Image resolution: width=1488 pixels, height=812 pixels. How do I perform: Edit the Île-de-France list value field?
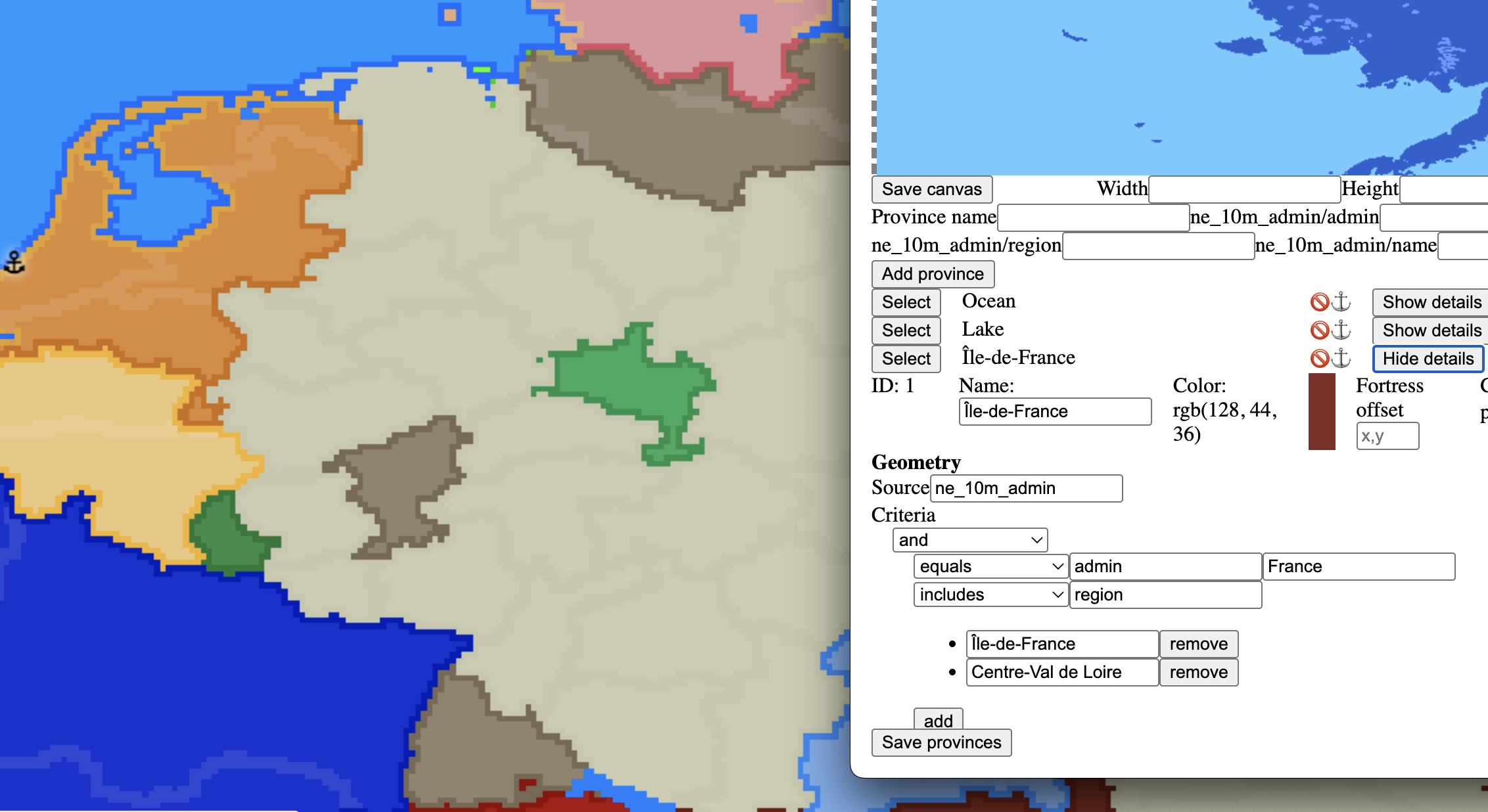1062,644
